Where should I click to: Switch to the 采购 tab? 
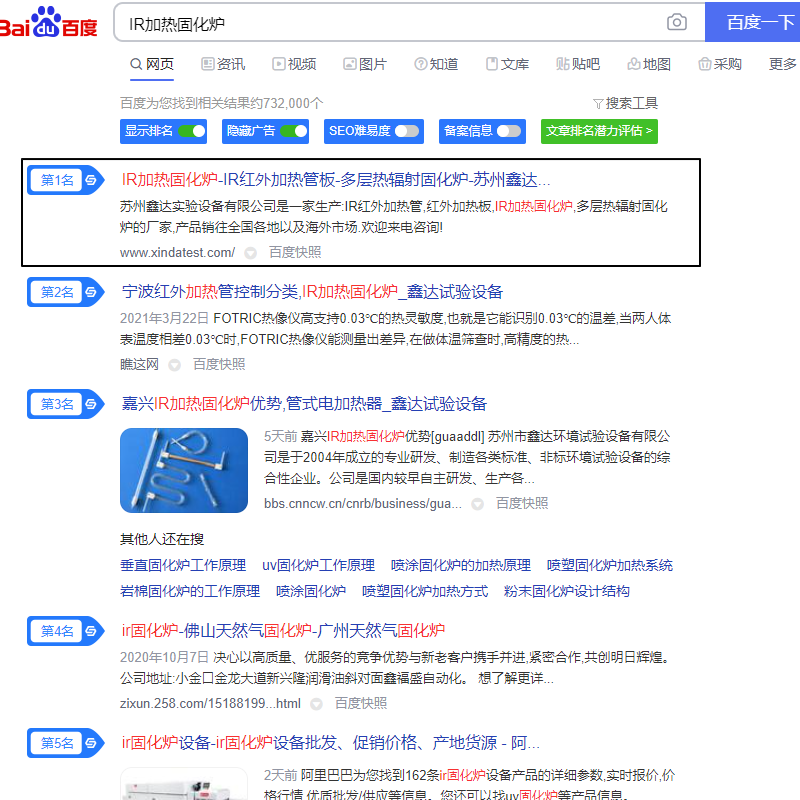coord(719,64)
